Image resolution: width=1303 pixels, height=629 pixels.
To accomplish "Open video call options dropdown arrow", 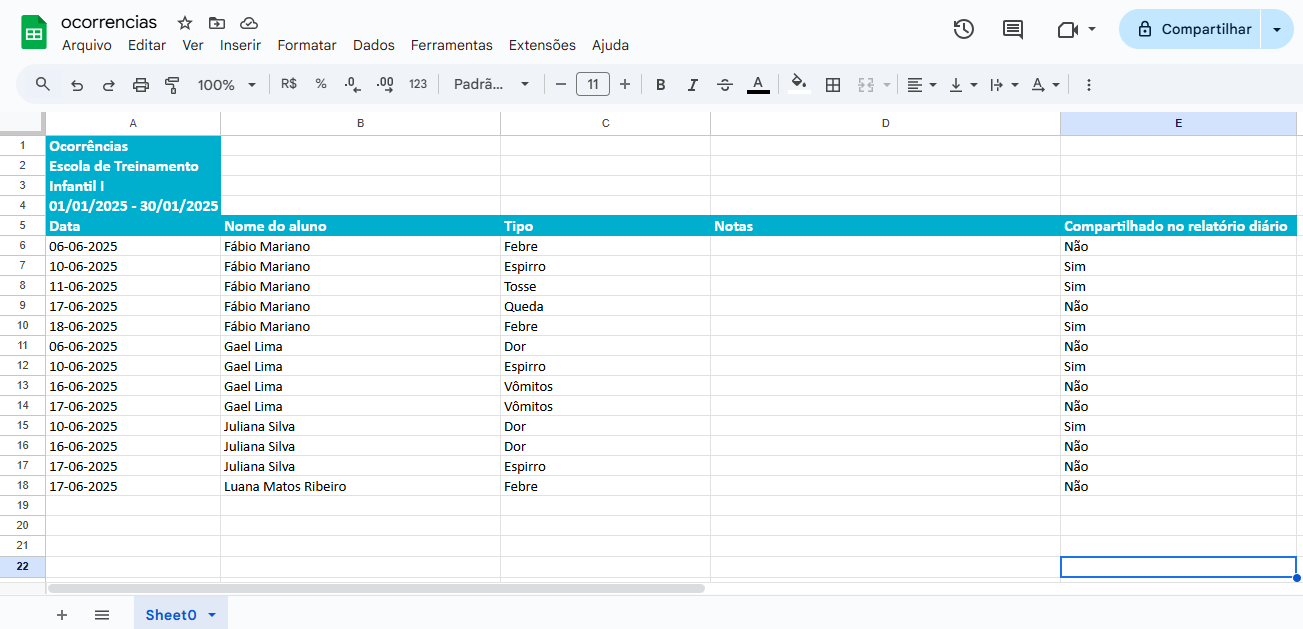I will click(1091, 29).
